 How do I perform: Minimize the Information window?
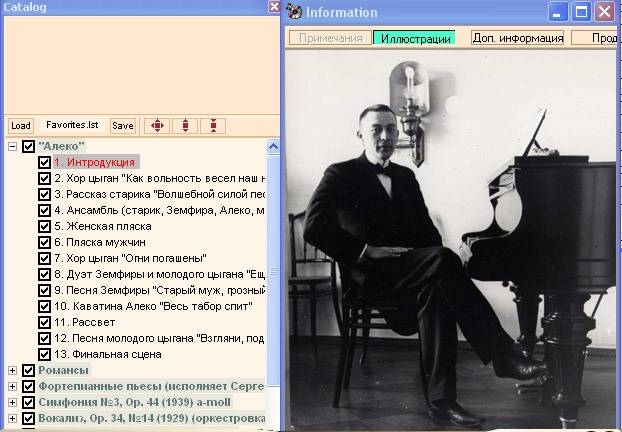(x=557, y=12)
